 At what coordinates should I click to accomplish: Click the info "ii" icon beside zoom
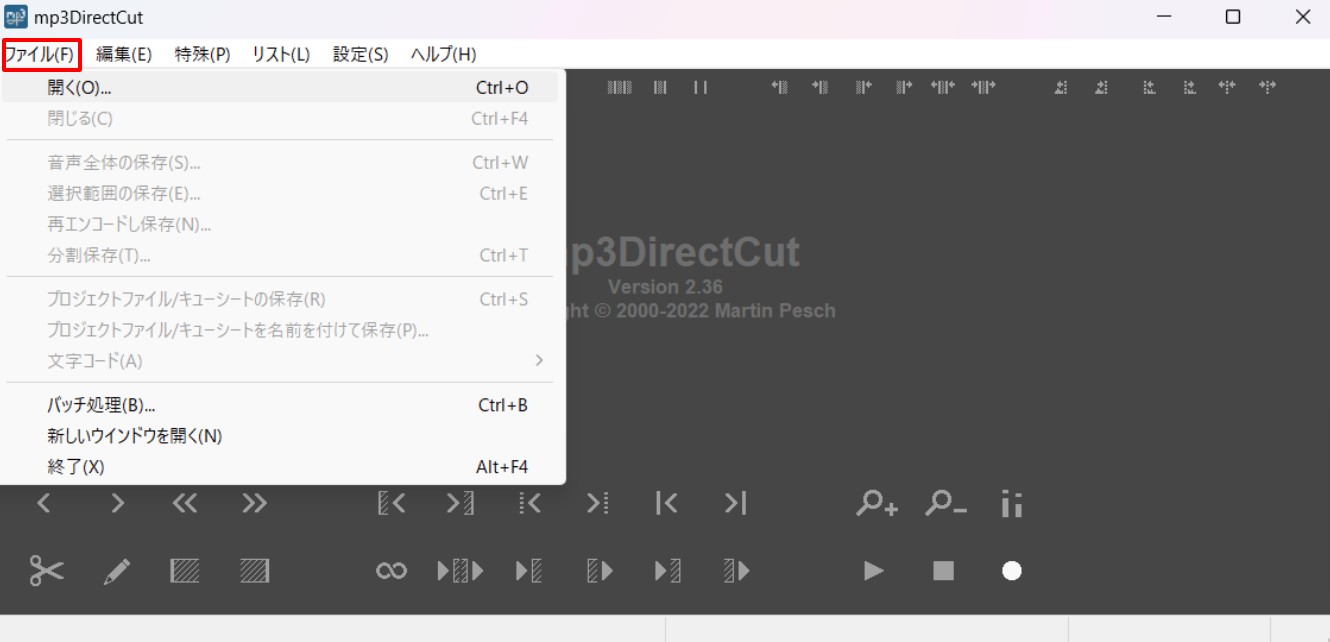[1012, 503]
